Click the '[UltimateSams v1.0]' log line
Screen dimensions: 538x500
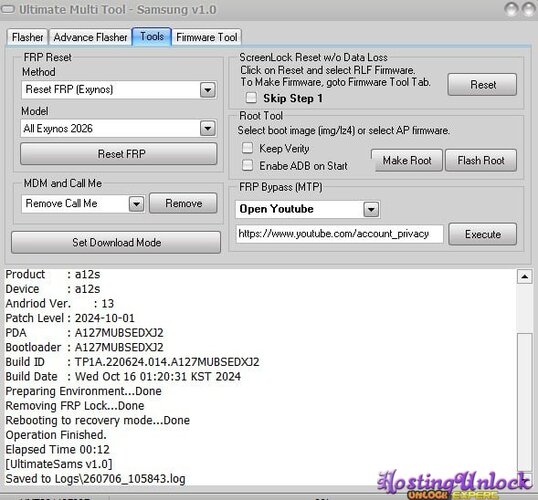coord(59,464)
